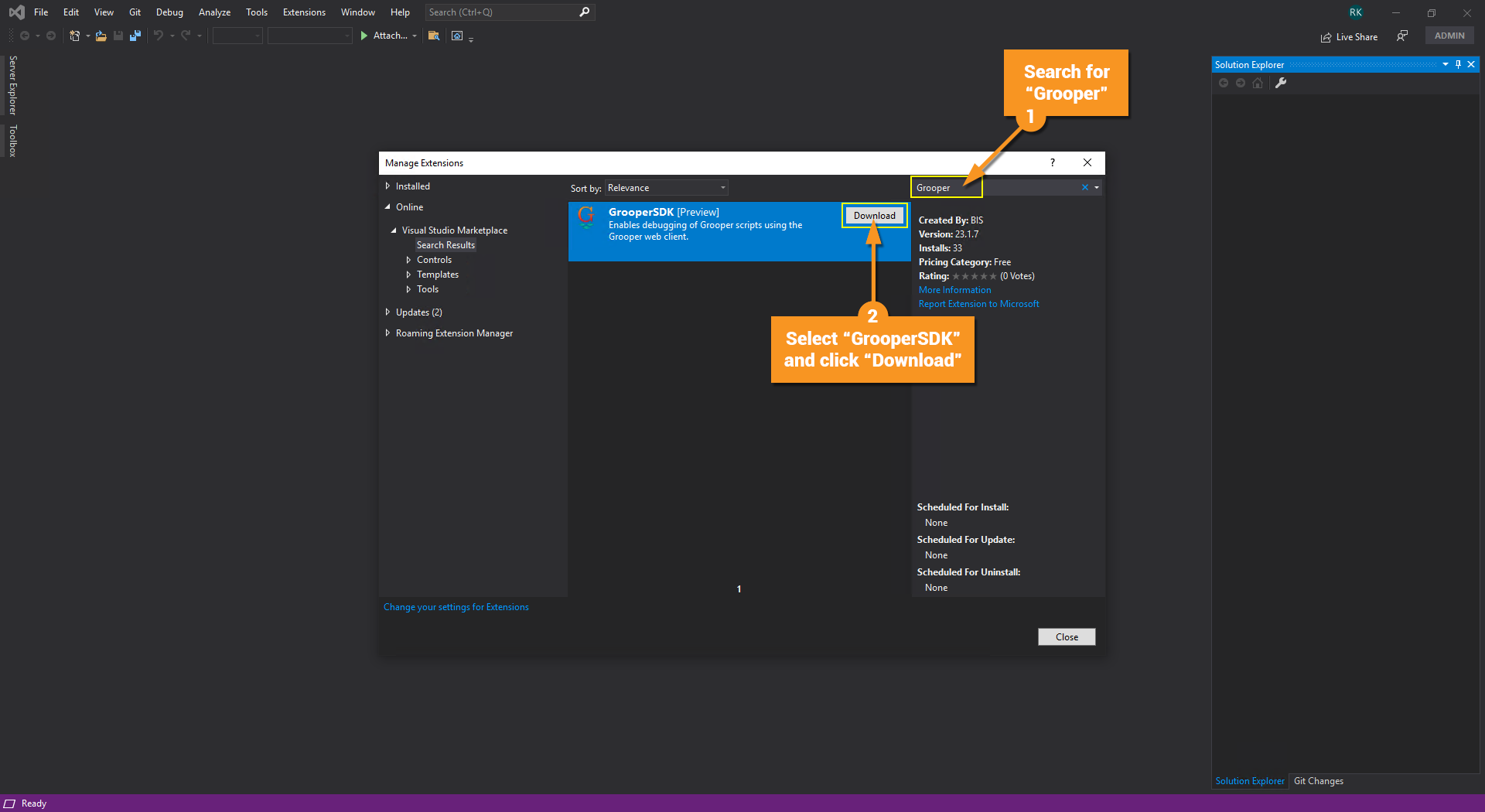1485x812 pixels.
Task: Click the Solution Explorer wrench properties icon
Action: (x=1281, y=83)
